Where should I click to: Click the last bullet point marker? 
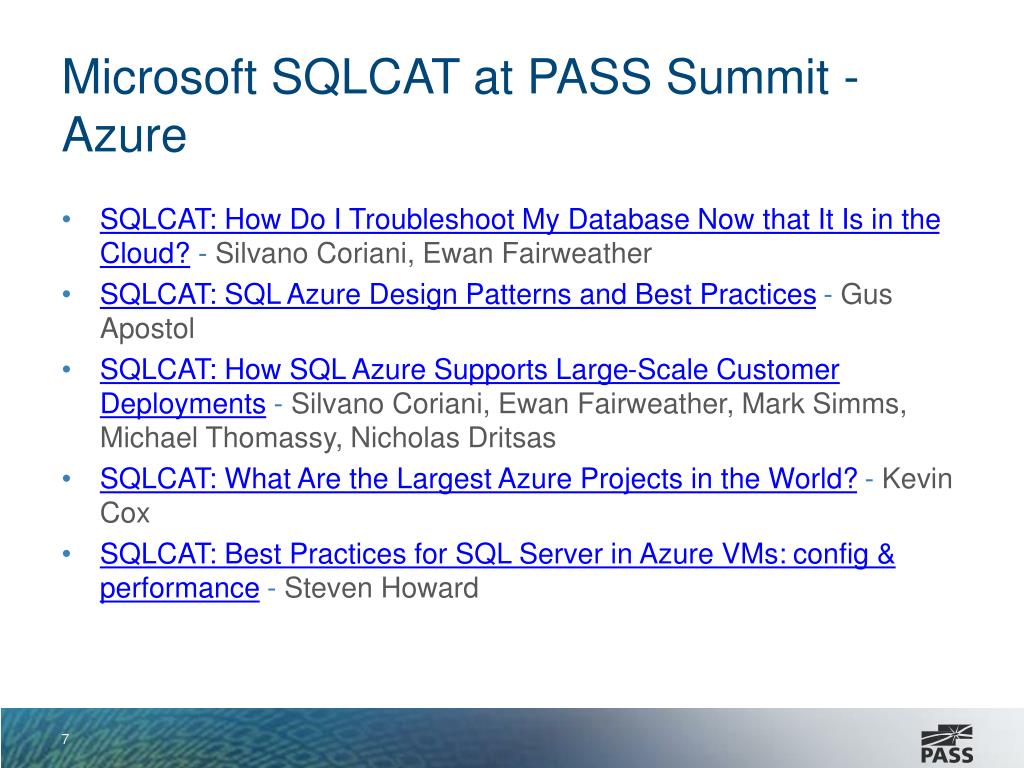click(66, 554)
